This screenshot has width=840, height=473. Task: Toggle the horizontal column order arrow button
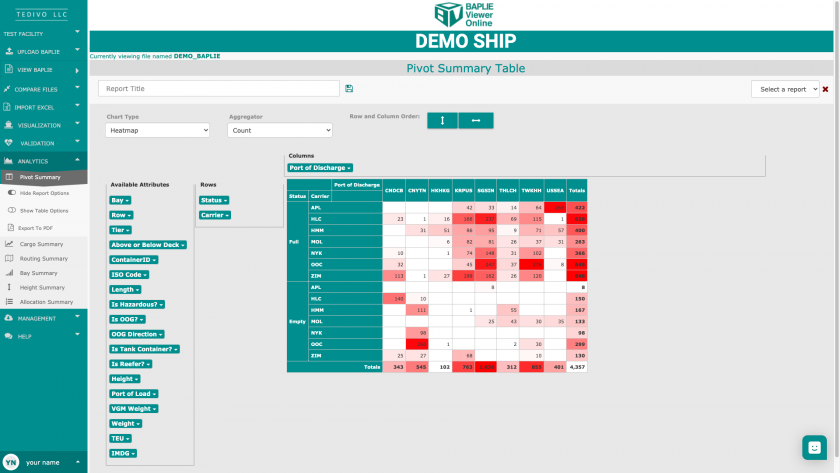(x=476, y=120)
